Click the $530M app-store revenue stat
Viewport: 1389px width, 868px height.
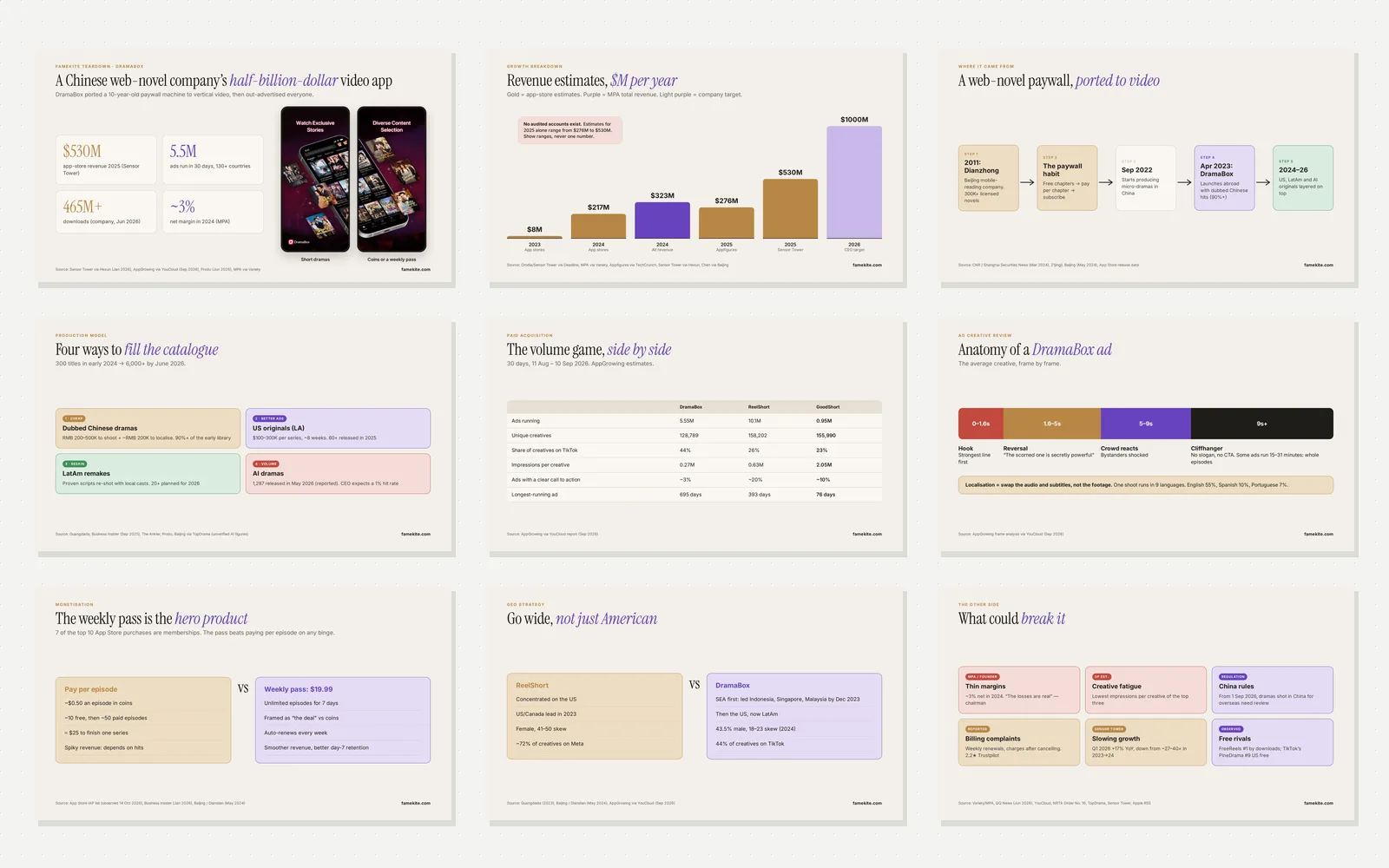[106, 159]
